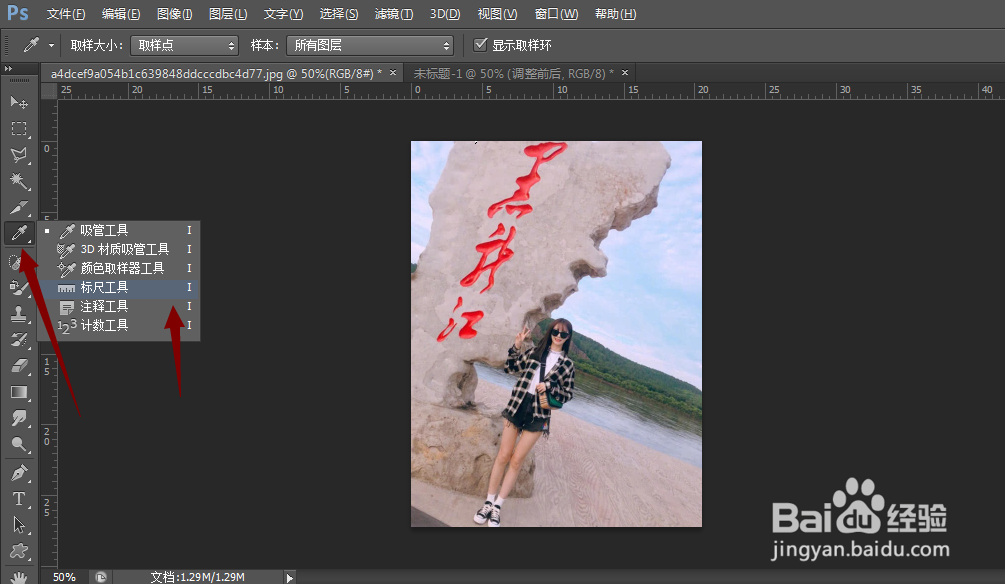Select the Path Selection tool

(19, 525)
